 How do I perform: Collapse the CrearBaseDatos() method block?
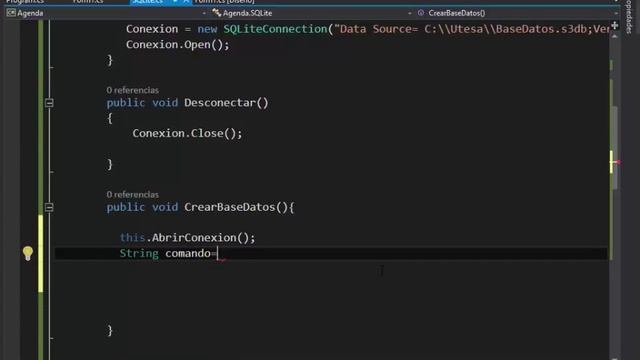[49, 207]
